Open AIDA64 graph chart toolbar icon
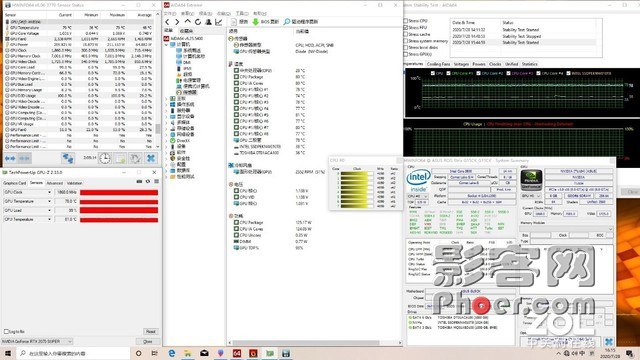This screenshot has height=360, width=640. 219,22
